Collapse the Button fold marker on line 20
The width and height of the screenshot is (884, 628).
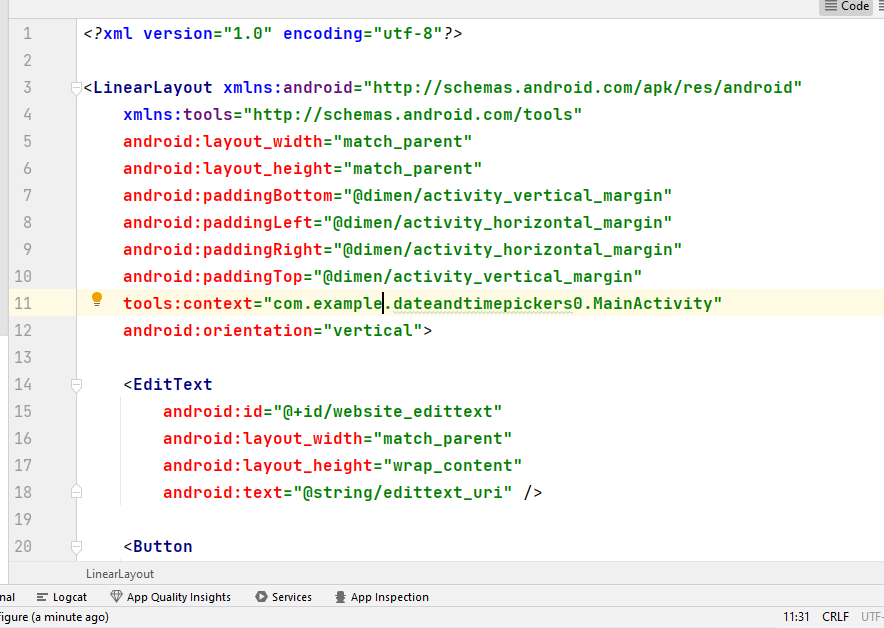[76, 547]
